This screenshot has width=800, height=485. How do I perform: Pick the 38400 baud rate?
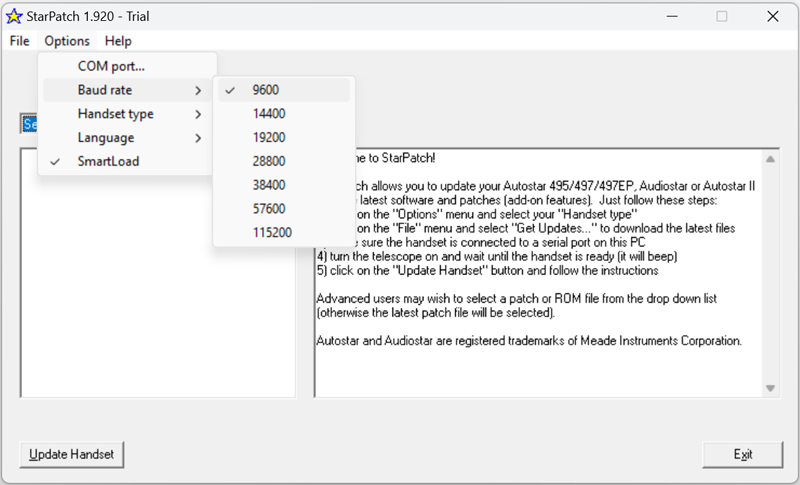(269, 185)
